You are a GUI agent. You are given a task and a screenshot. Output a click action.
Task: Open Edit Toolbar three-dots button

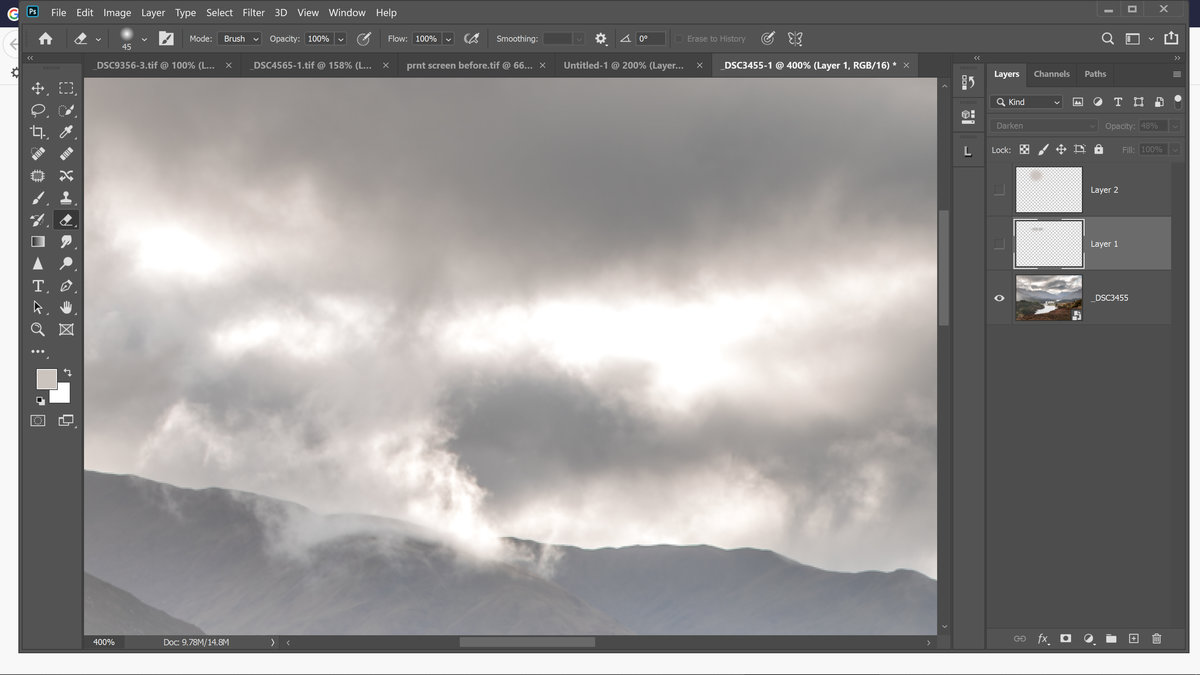(x=38, y=351)
